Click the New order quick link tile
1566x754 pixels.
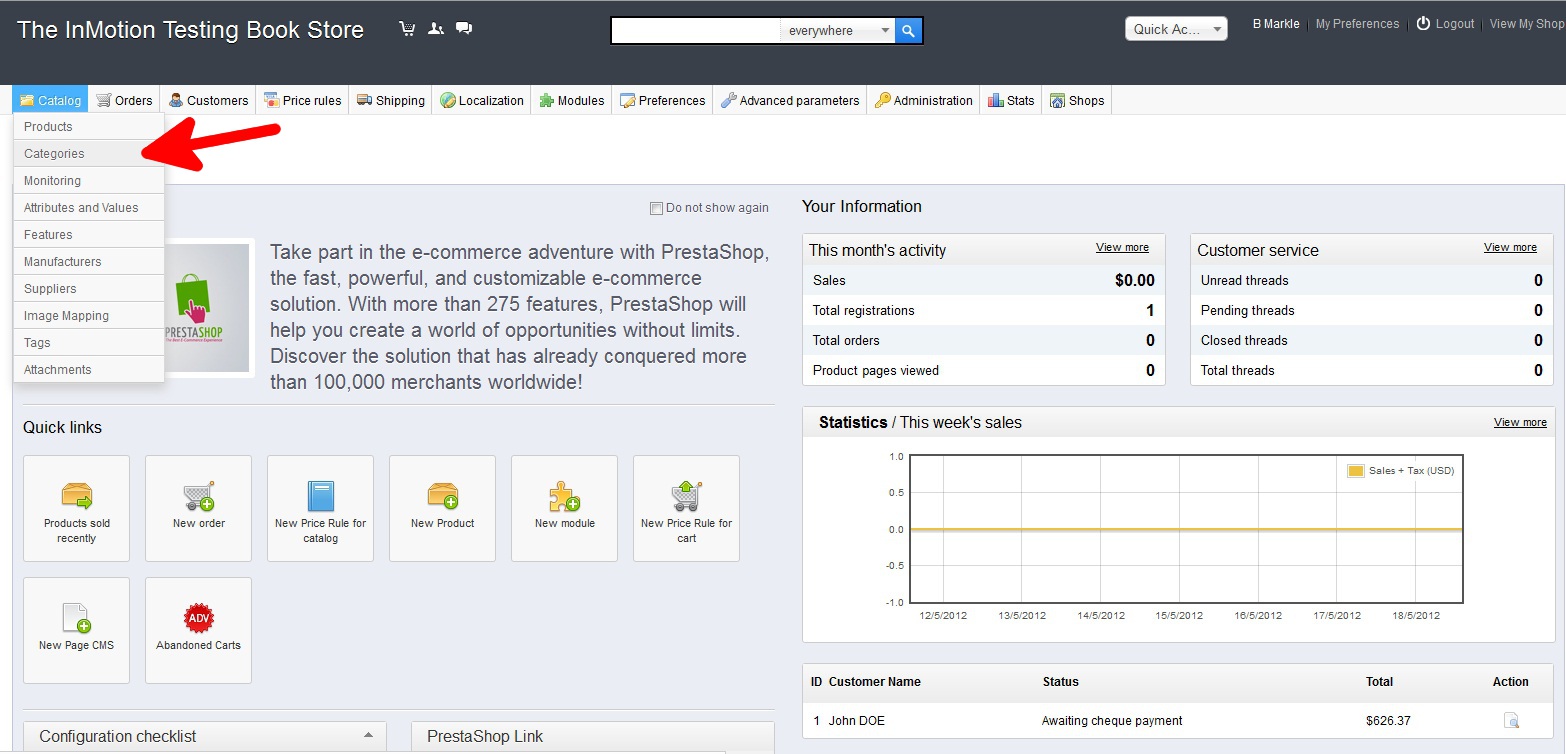(x=198, y=508)
